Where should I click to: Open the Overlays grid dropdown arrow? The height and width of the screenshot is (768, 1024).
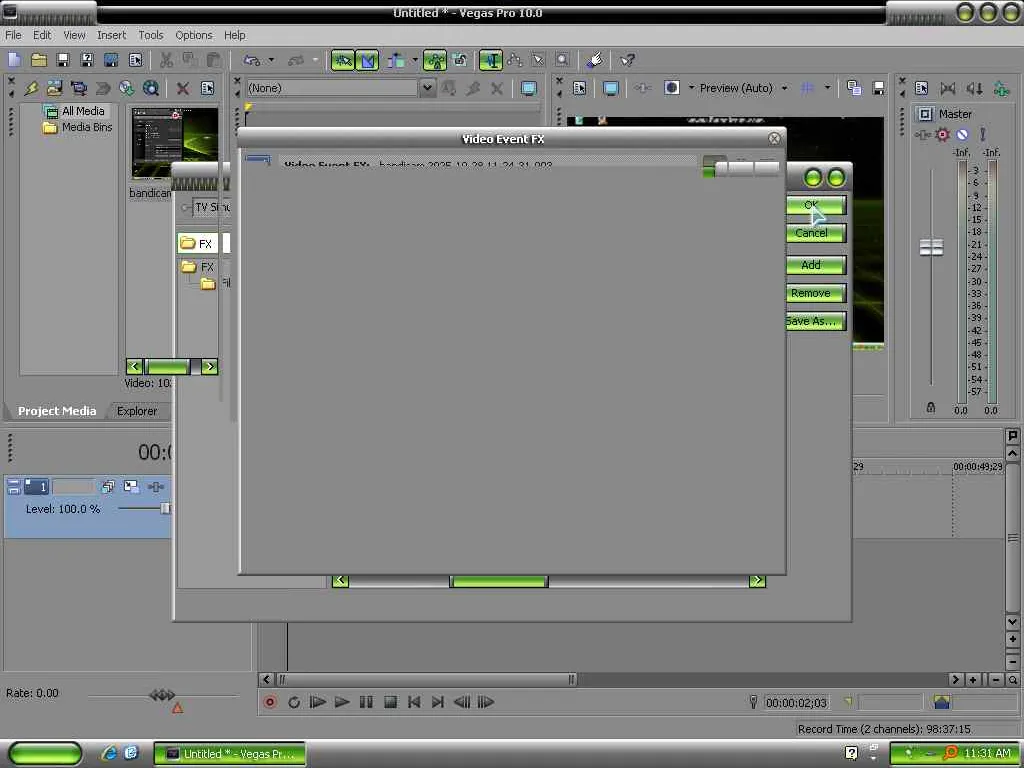click(827, 88)
